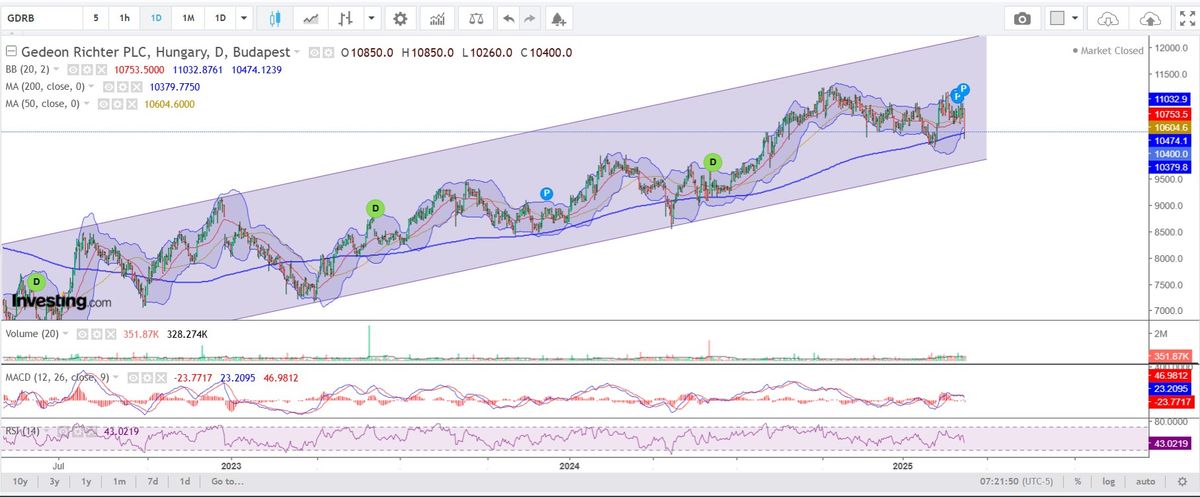Remove the MACD indicator

161,378
